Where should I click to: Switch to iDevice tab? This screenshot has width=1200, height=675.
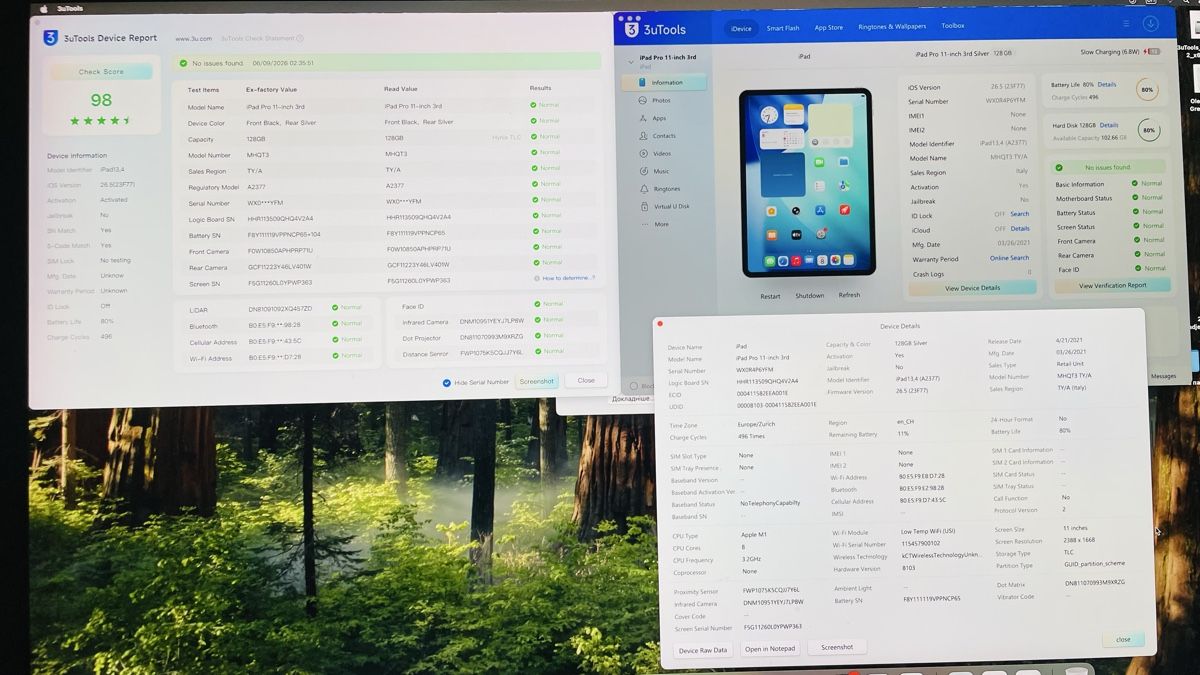pos(741,28)
